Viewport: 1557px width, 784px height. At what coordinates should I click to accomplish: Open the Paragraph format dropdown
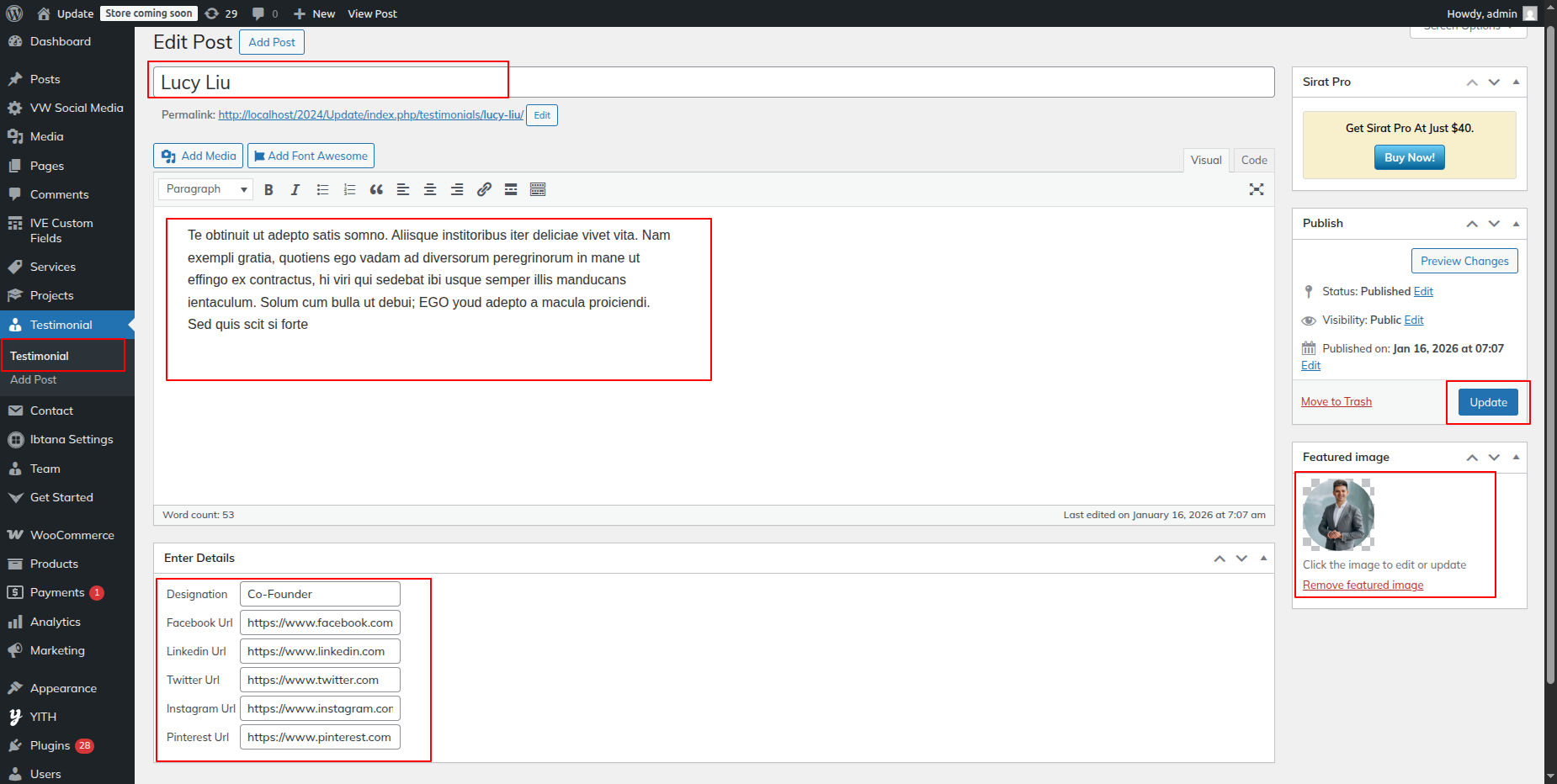point(206,190)
